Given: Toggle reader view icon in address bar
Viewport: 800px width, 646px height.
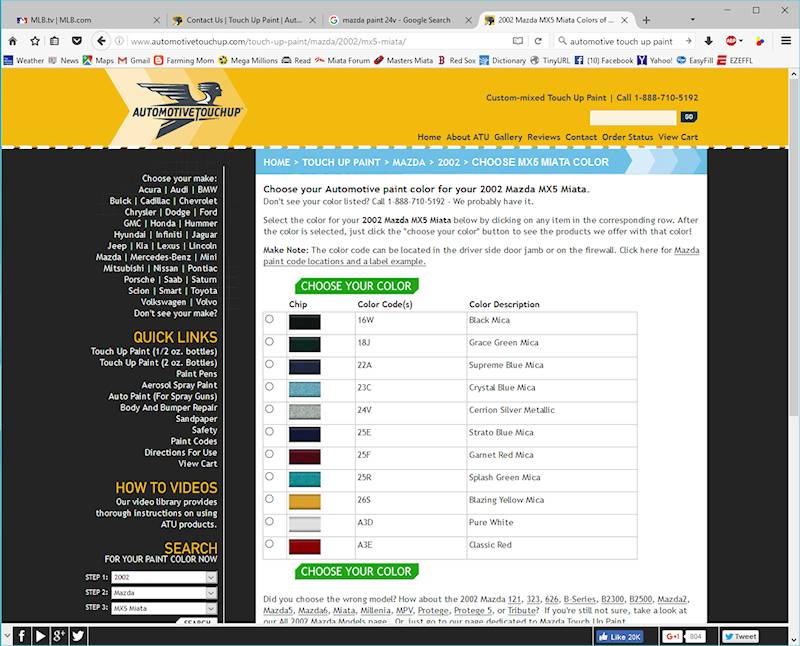Looking at the screenshot, I should click(518, 41).
